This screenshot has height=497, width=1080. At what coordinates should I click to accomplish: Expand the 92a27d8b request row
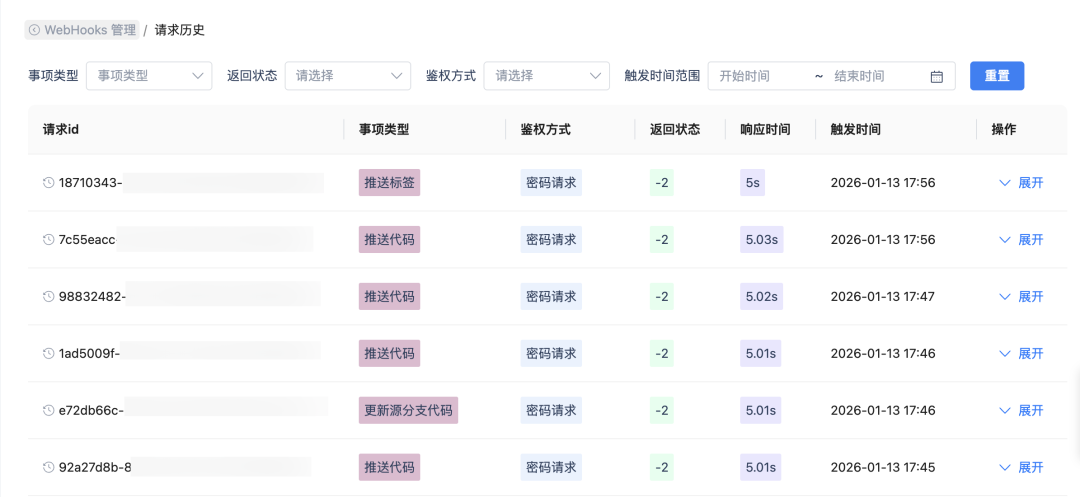(x=1021, y=467)
